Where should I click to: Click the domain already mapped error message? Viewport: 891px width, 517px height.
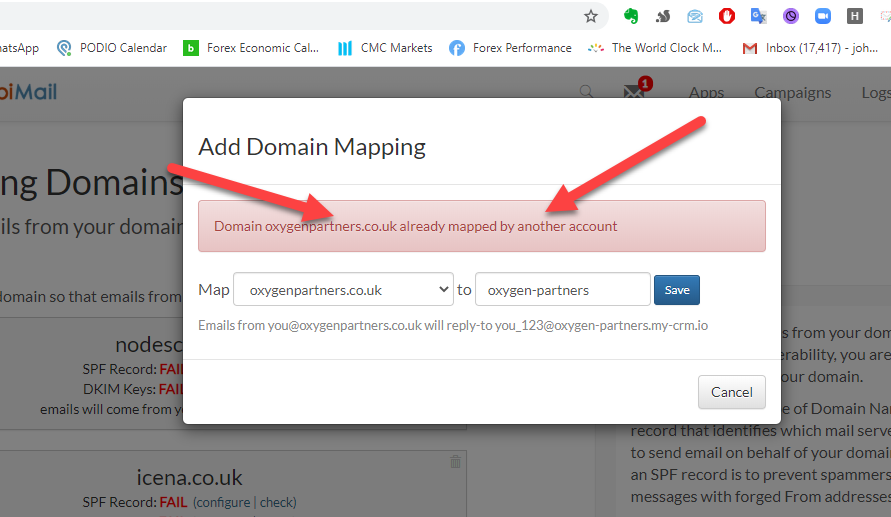(x=481, y=226)
